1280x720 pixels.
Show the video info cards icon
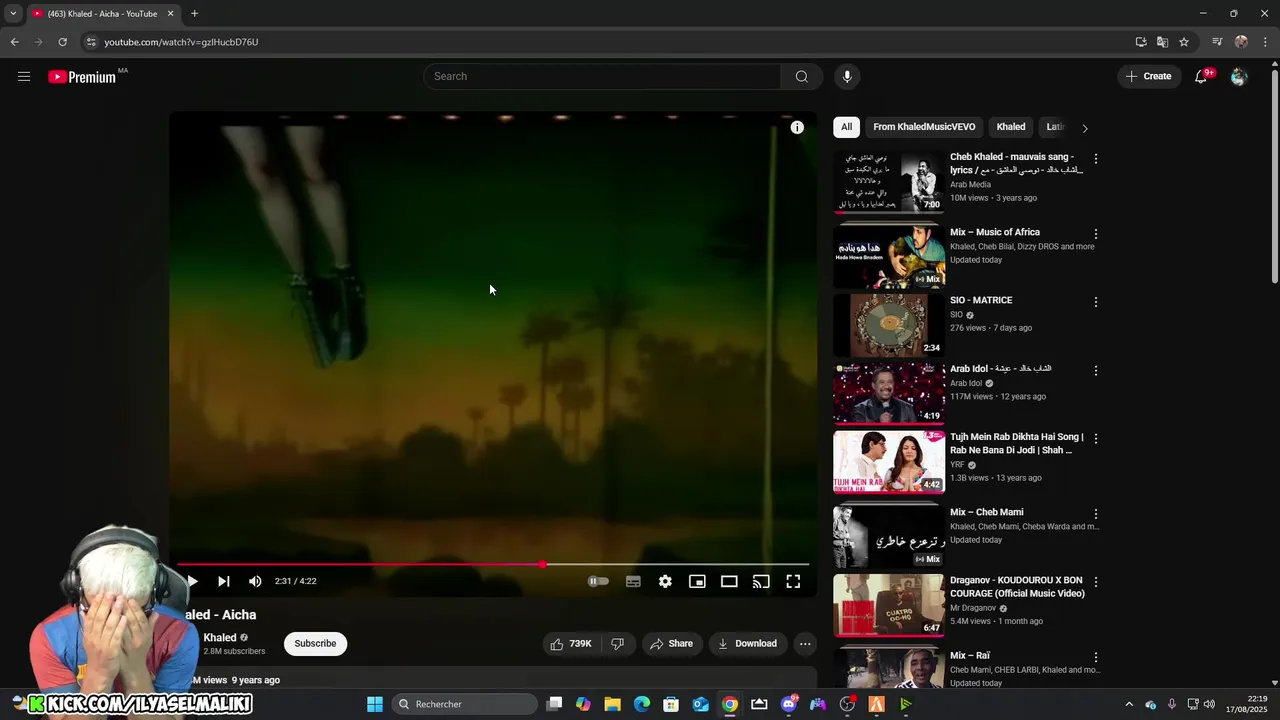point(797,127)
